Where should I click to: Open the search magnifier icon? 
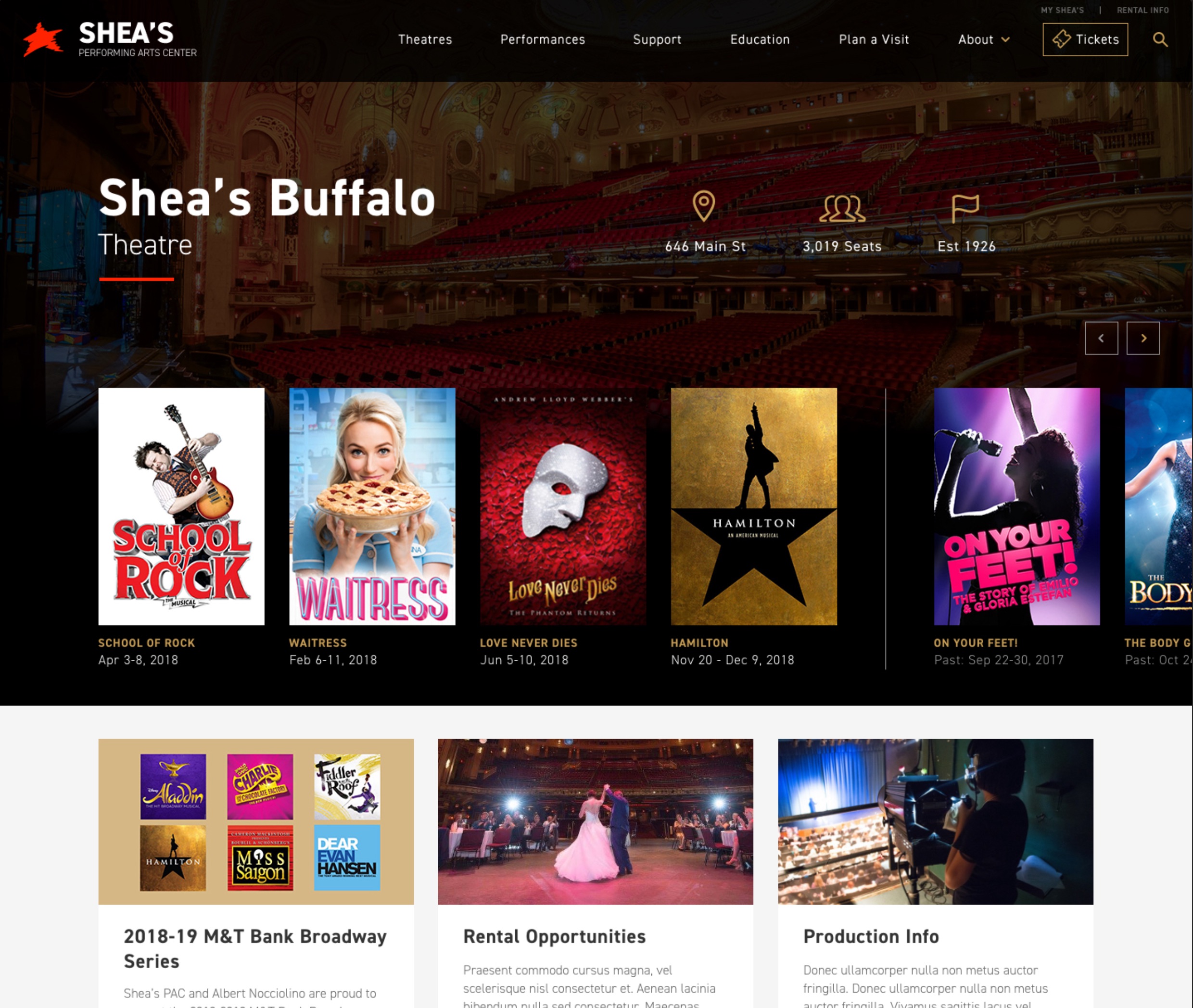pyautogui.click(x=1160, y=39)
